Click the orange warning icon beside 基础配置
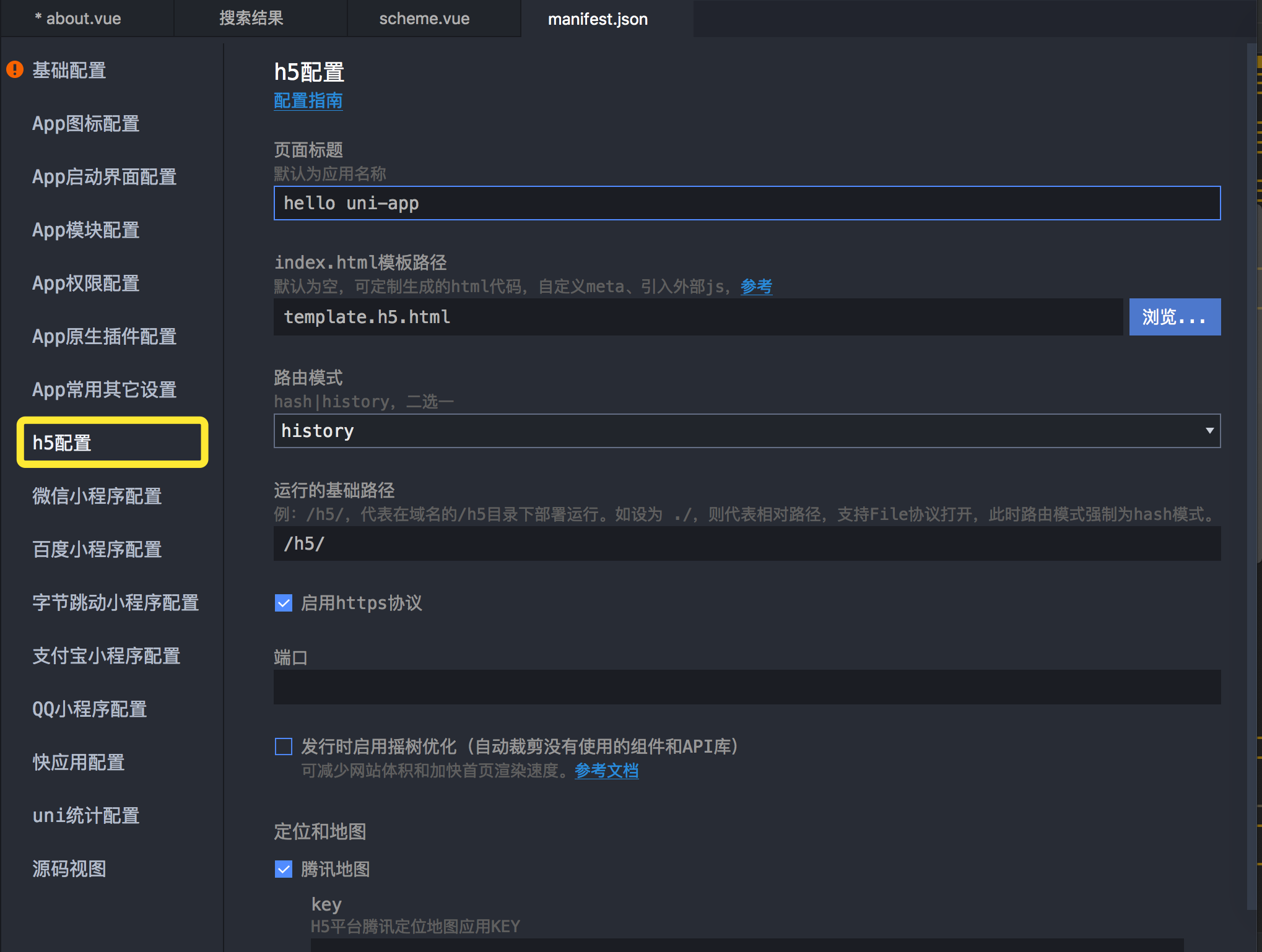 pyautogui.click(x=15, y=69)
